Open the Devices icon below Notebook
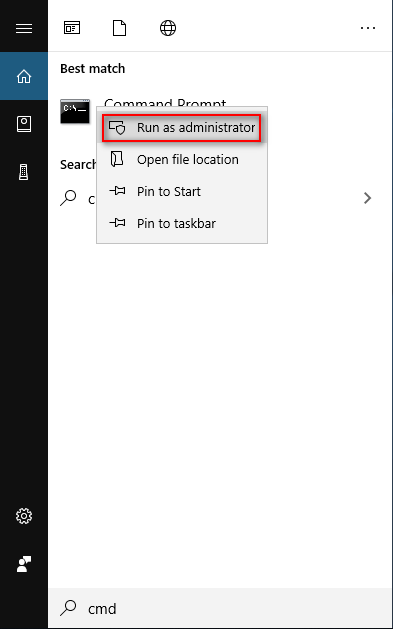 pos(24,172)
